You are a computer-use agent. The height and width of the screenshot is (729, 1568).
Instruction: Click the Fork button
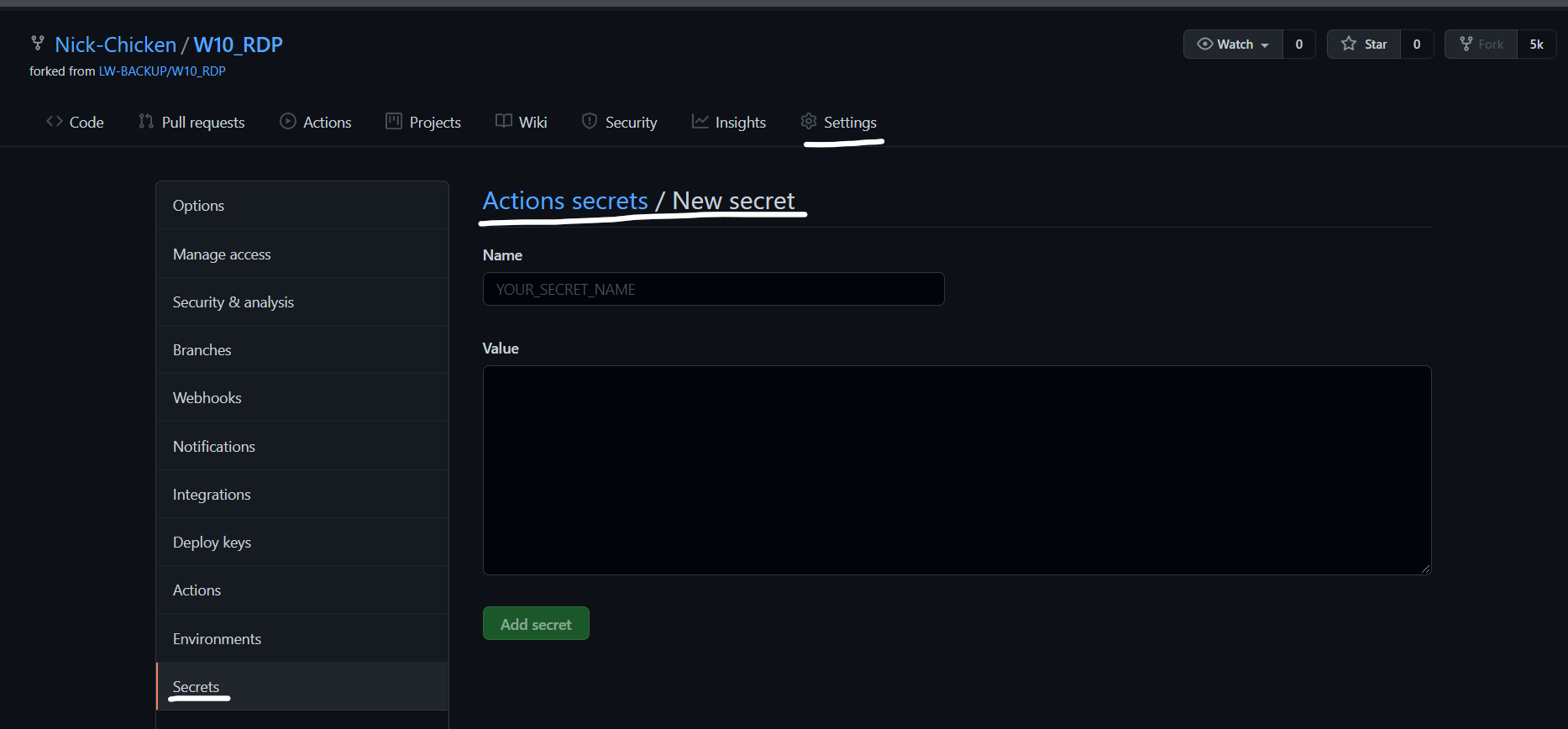coord(1481,45)
